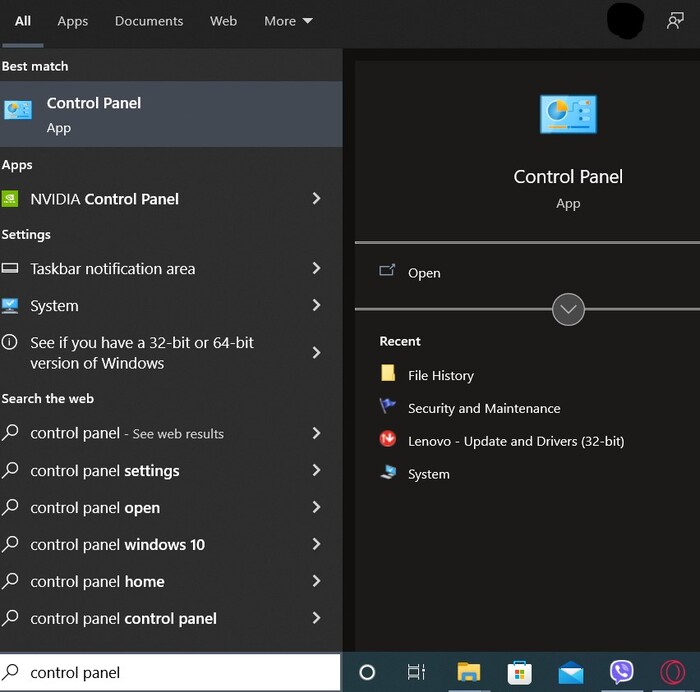Click Open in the Control Panel preview

click(424, 273)
